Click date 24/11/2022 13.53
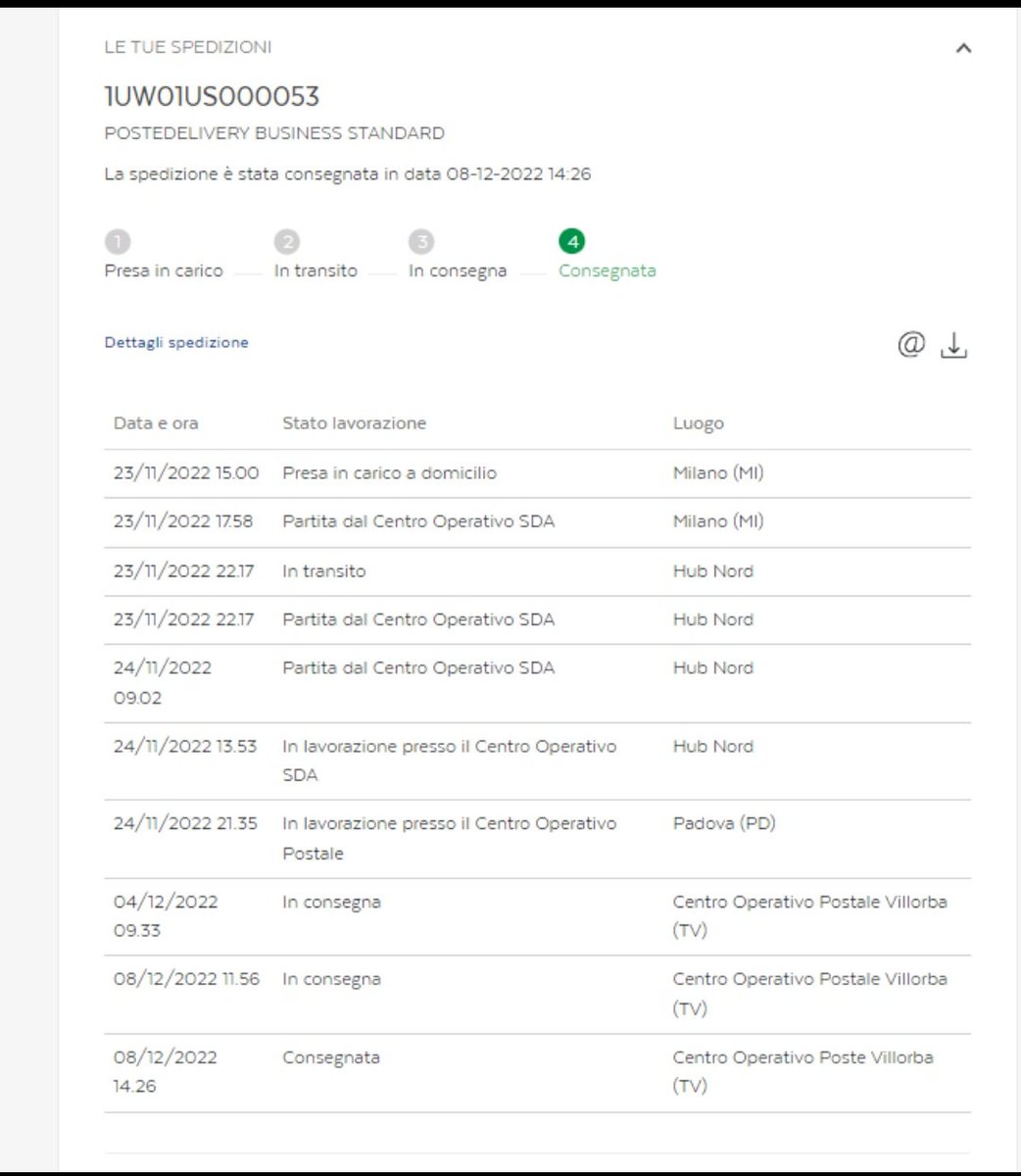 click(185, 746)
